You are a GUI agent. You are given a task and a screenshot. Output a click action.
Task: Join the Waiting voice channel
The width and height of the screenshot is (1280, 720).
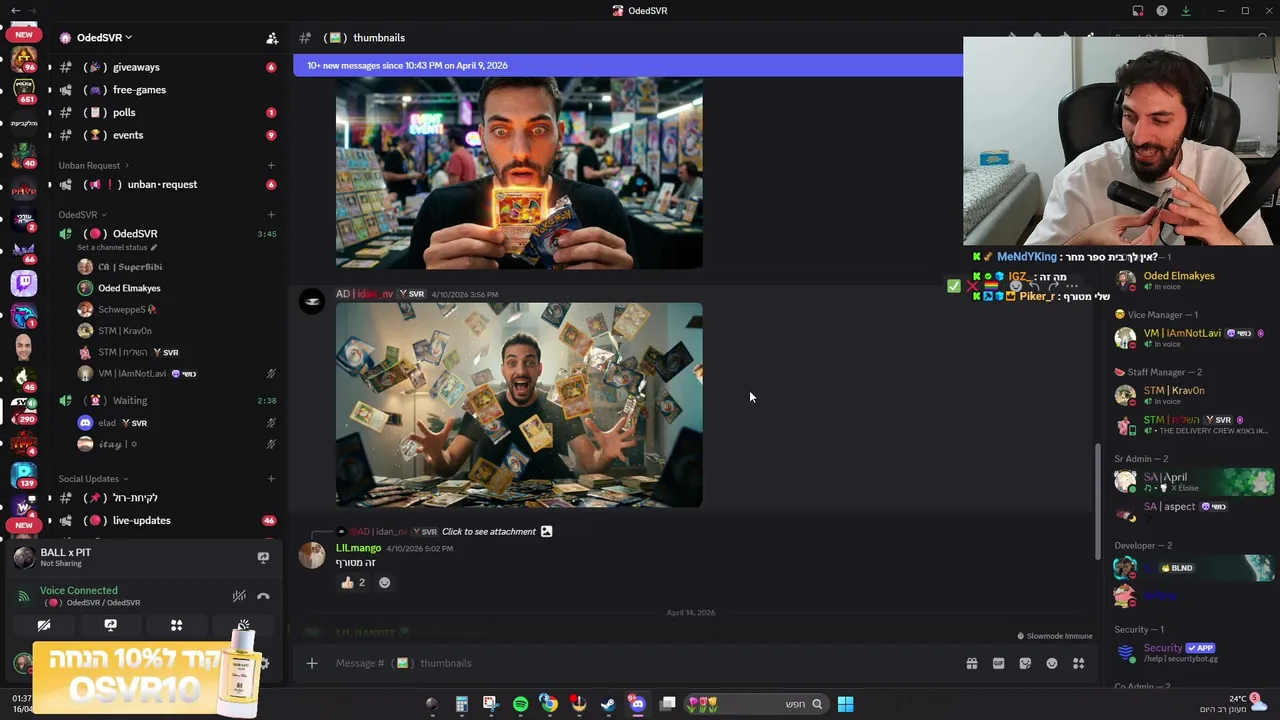coord(167,400)
